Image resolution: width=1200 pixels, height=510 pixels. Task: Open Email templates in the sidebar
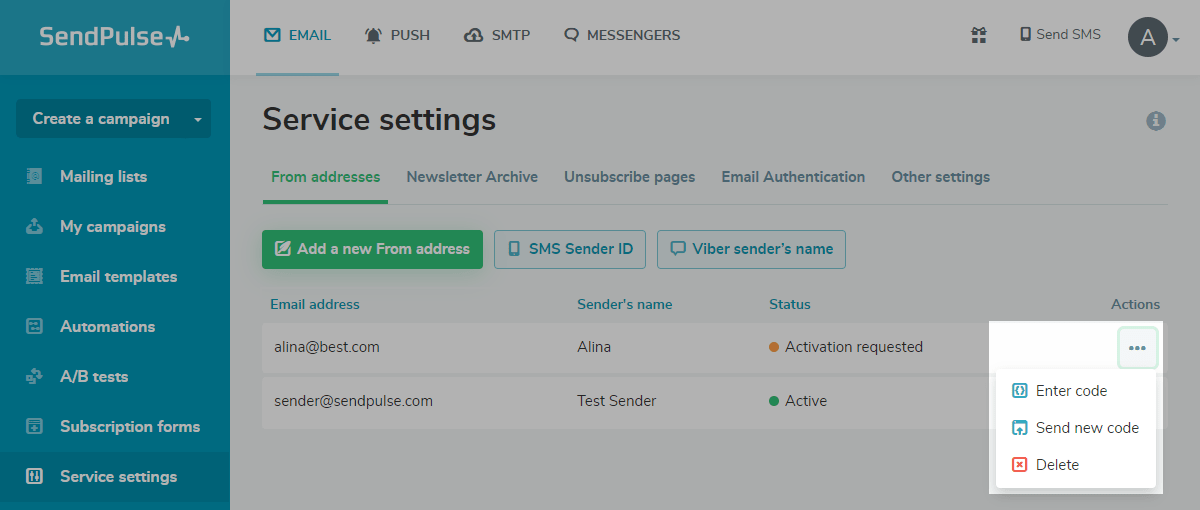118,277
